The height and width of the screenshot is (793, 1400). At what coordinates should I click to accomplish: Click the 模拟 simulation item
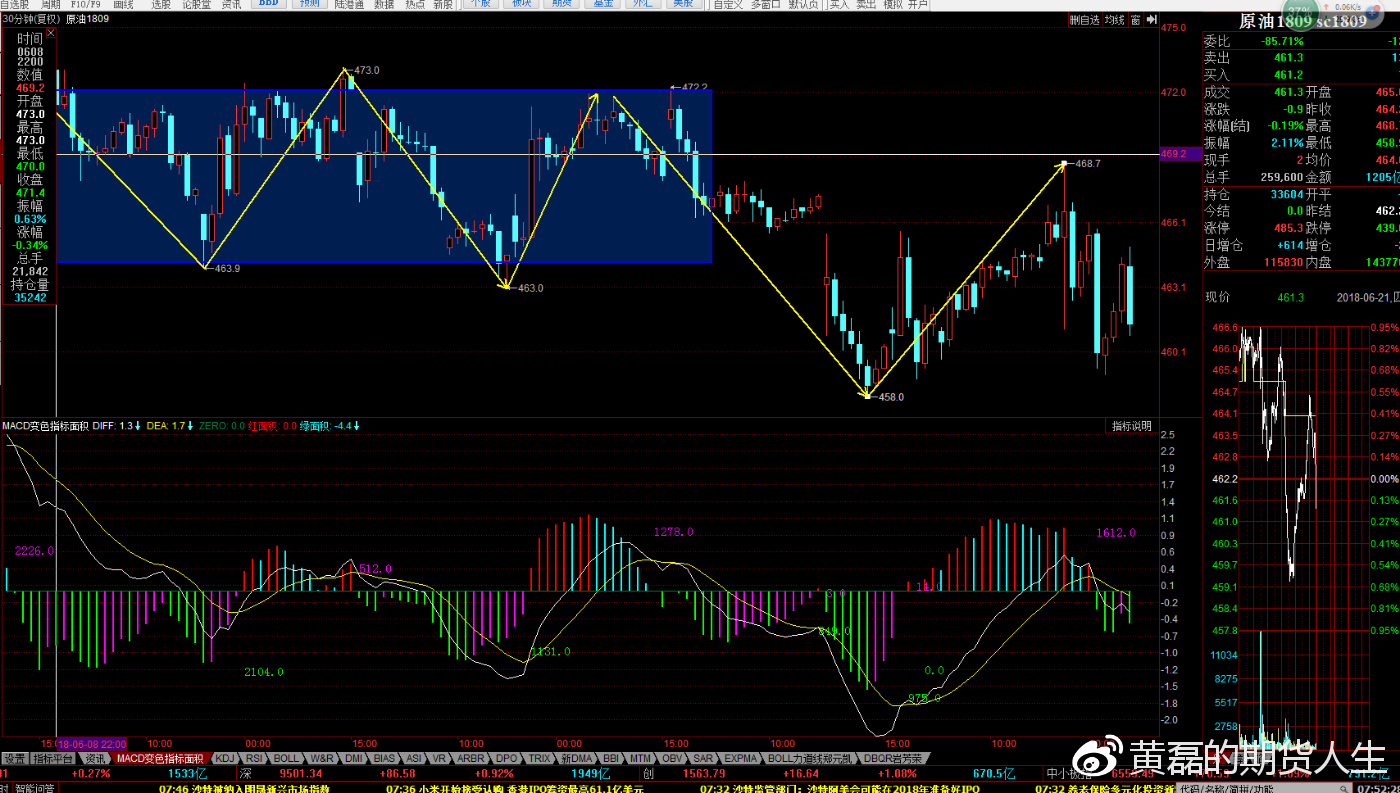pyautogui.click(x=892, y=4)
